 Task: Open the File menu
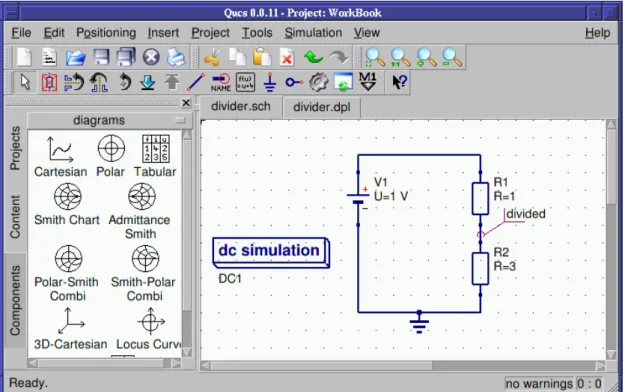pyautogui.click(x=21, y=33)
